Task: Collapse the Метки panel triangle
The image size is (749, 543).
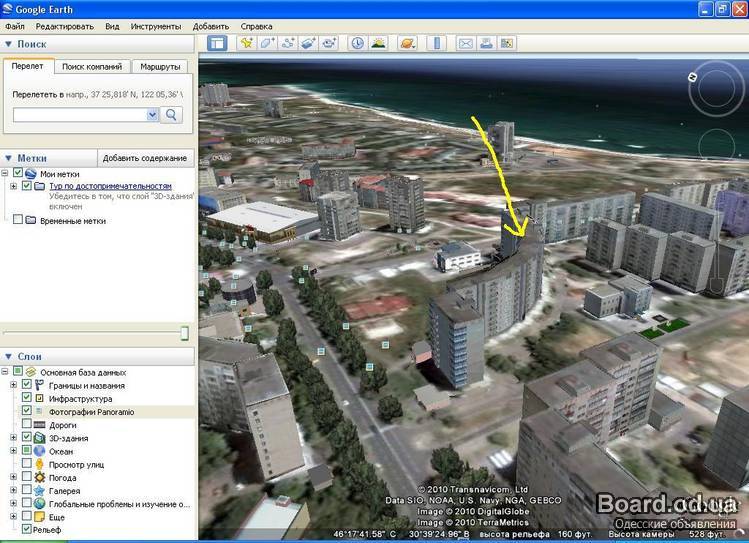Action: pos(8,158)
